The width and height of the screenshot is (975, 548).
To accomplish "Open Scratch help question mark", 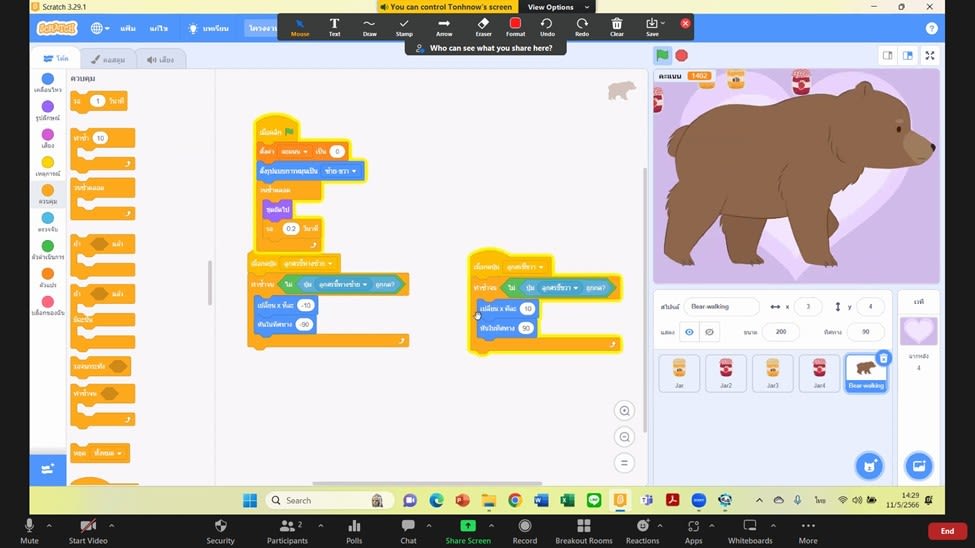I will coord(931,28).
